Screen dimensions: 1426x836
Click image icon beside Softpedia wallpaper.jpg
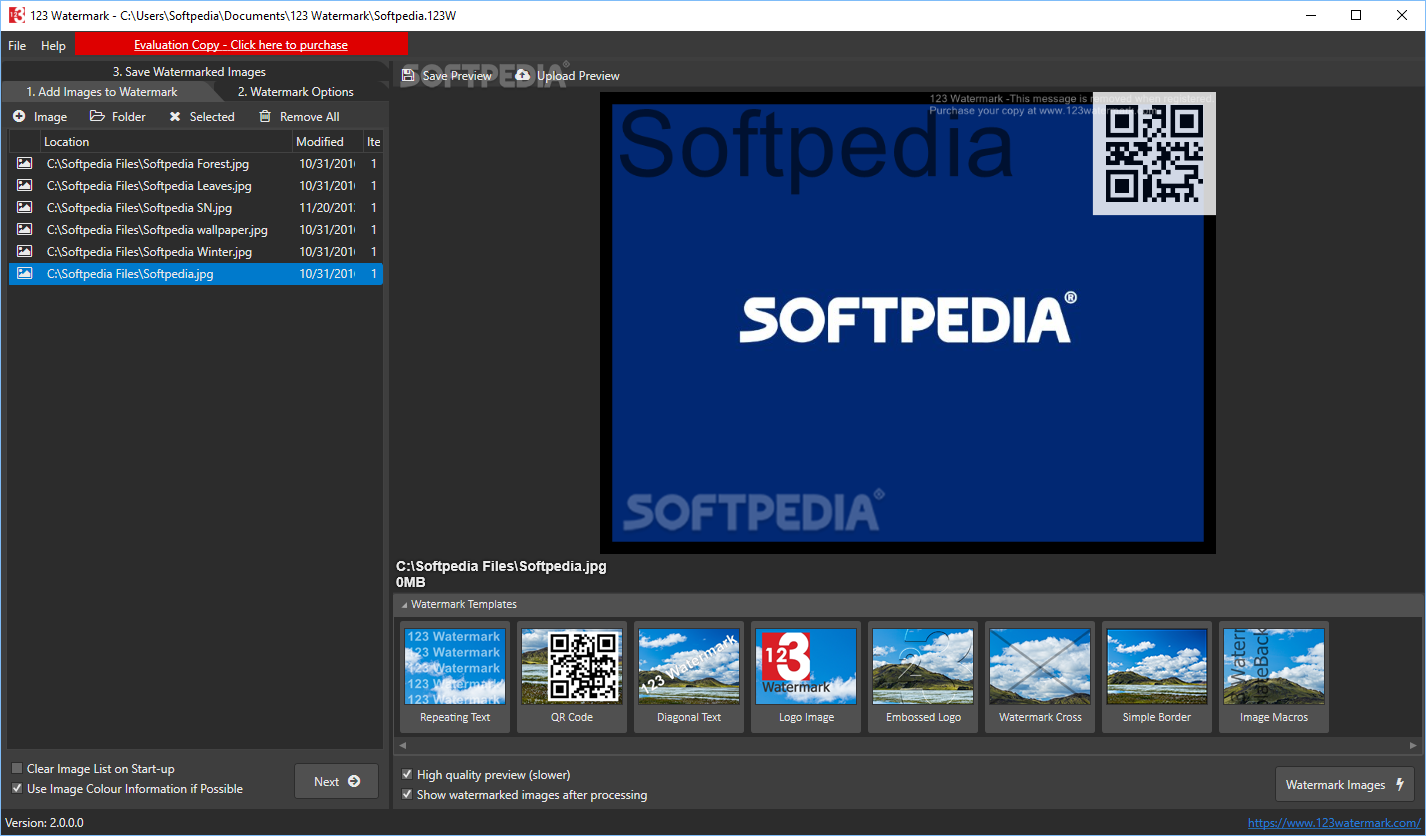(x=24, y=229)
